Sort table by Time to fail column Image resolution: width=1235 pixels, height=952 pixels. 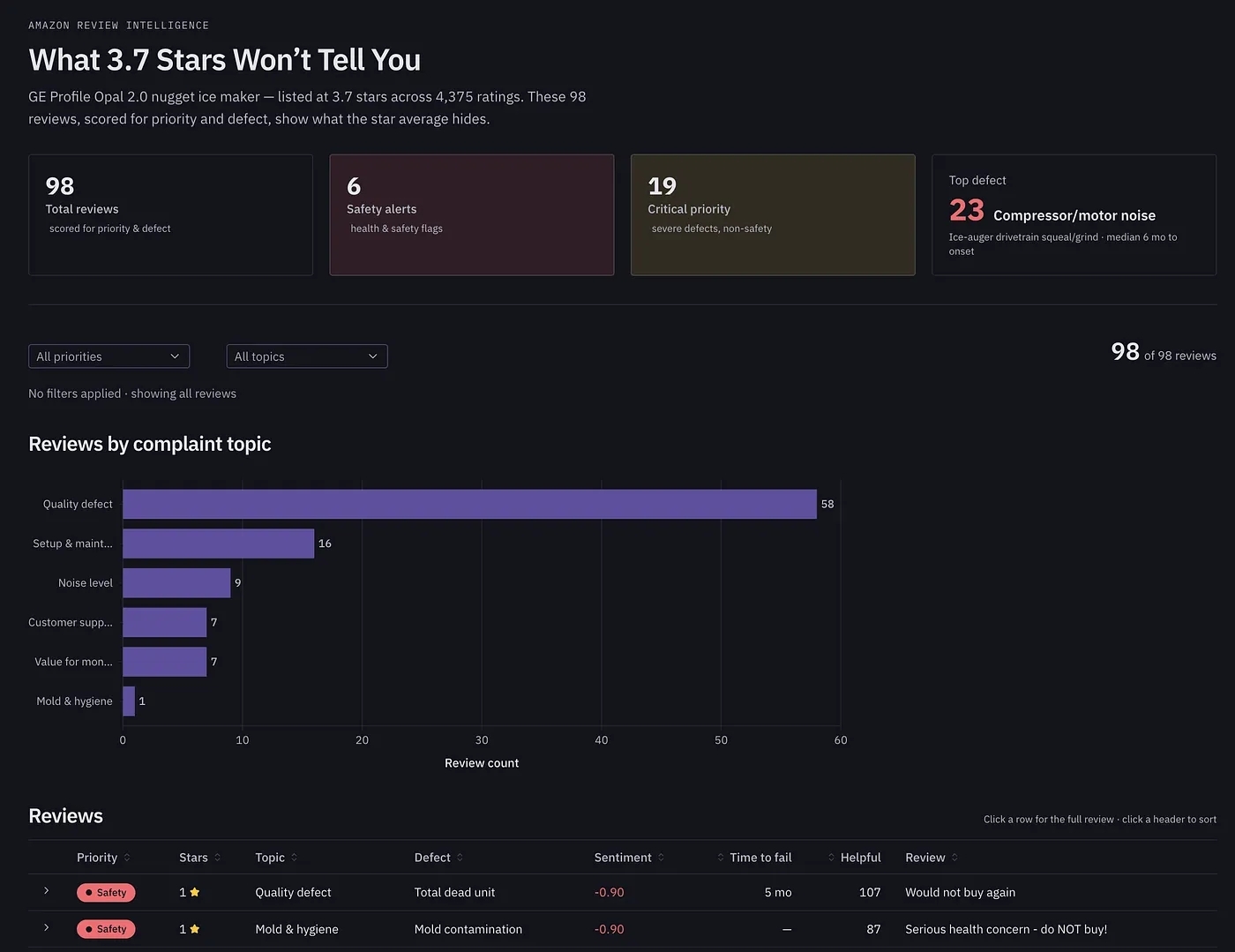754,858
